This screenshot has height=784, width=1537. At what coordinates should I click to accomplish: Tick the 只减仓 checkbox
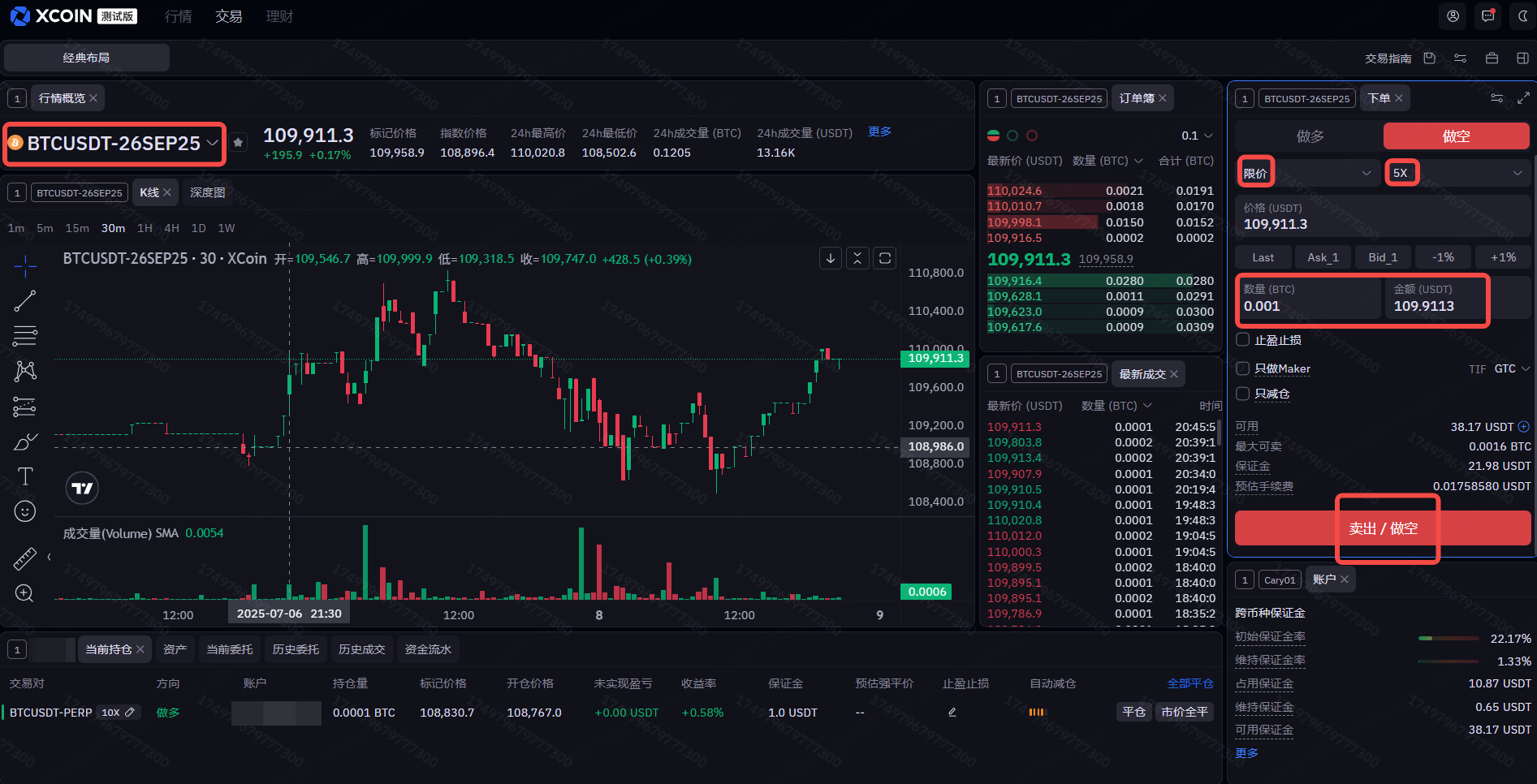pyautogui.click(x=1242, y=394)
